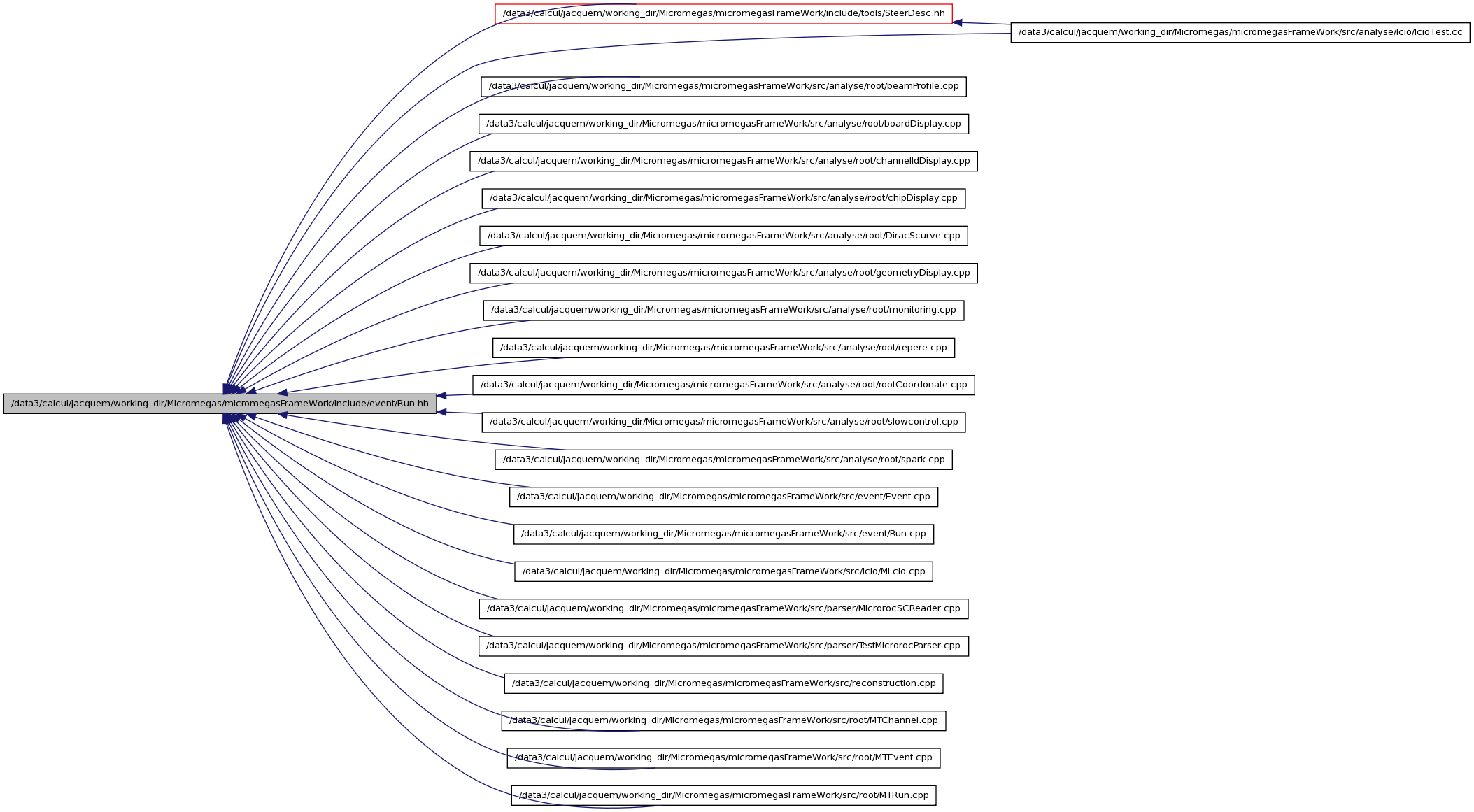The image size is (1474, 812).
Task: Select the root/DiracScurve.cpp node
Action: coord(723,236)
